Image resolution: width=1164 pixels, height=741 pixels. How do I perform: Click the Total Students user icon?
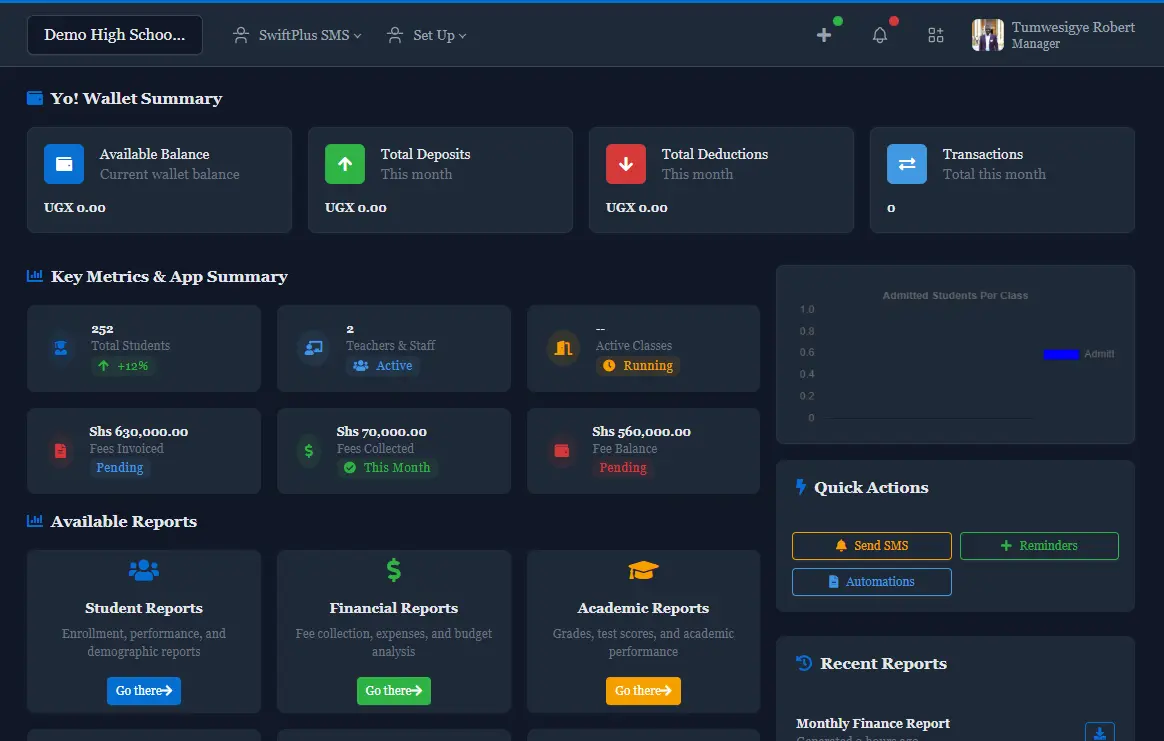pos(61,347)
